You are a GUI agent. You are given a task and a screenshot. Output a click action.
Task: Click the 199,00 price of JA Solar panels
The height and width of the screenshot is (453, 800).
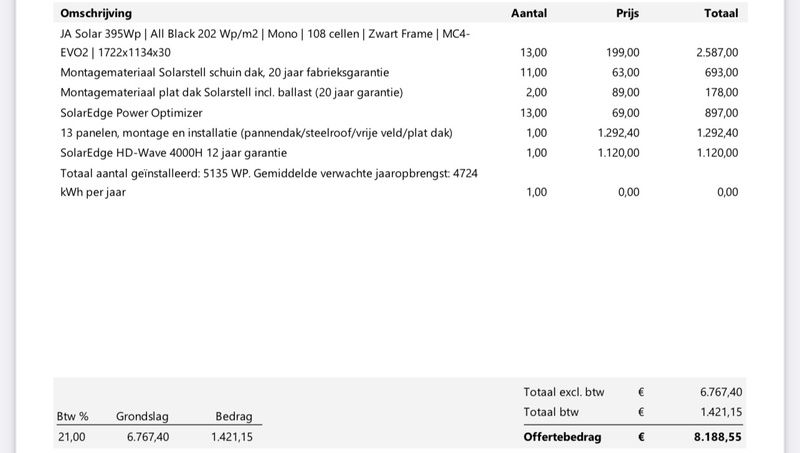click(623, 53)
